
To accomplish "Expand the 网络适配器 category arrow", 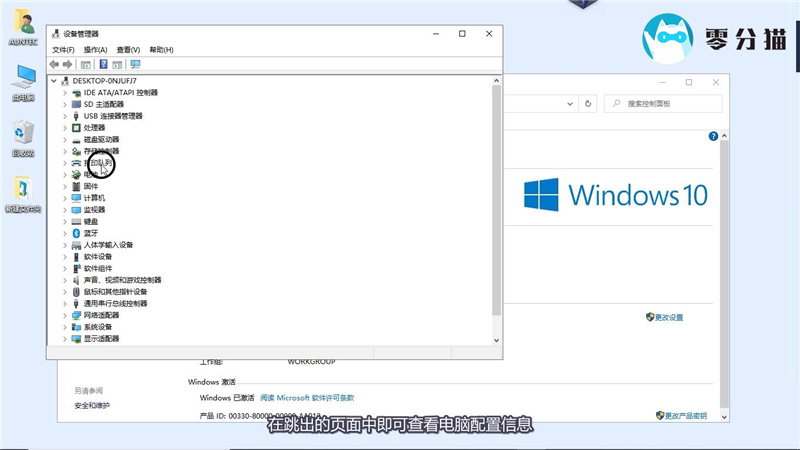I will coord(65,315).
